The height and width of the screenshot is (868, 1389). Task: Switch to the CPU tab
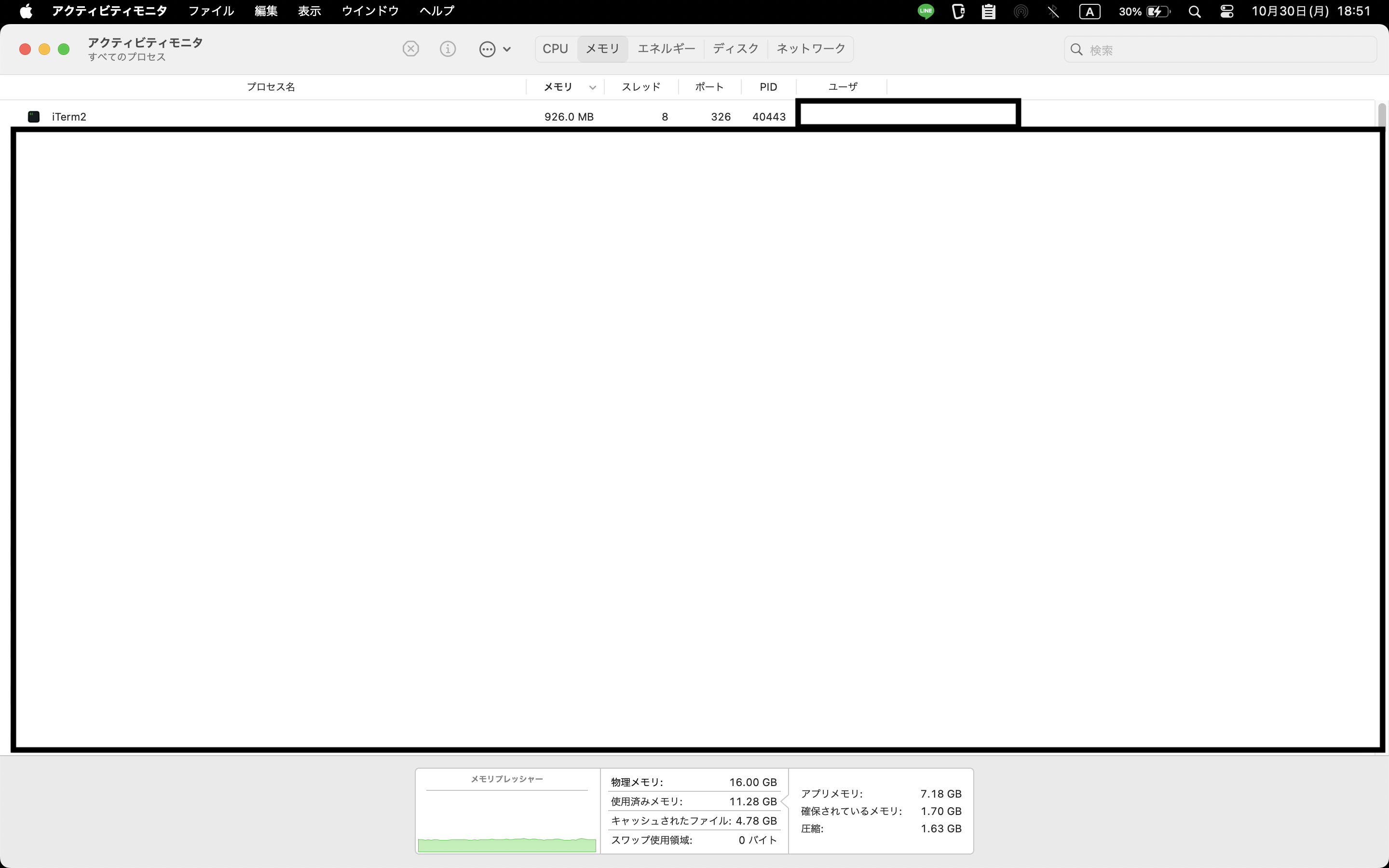pos(555,49)
